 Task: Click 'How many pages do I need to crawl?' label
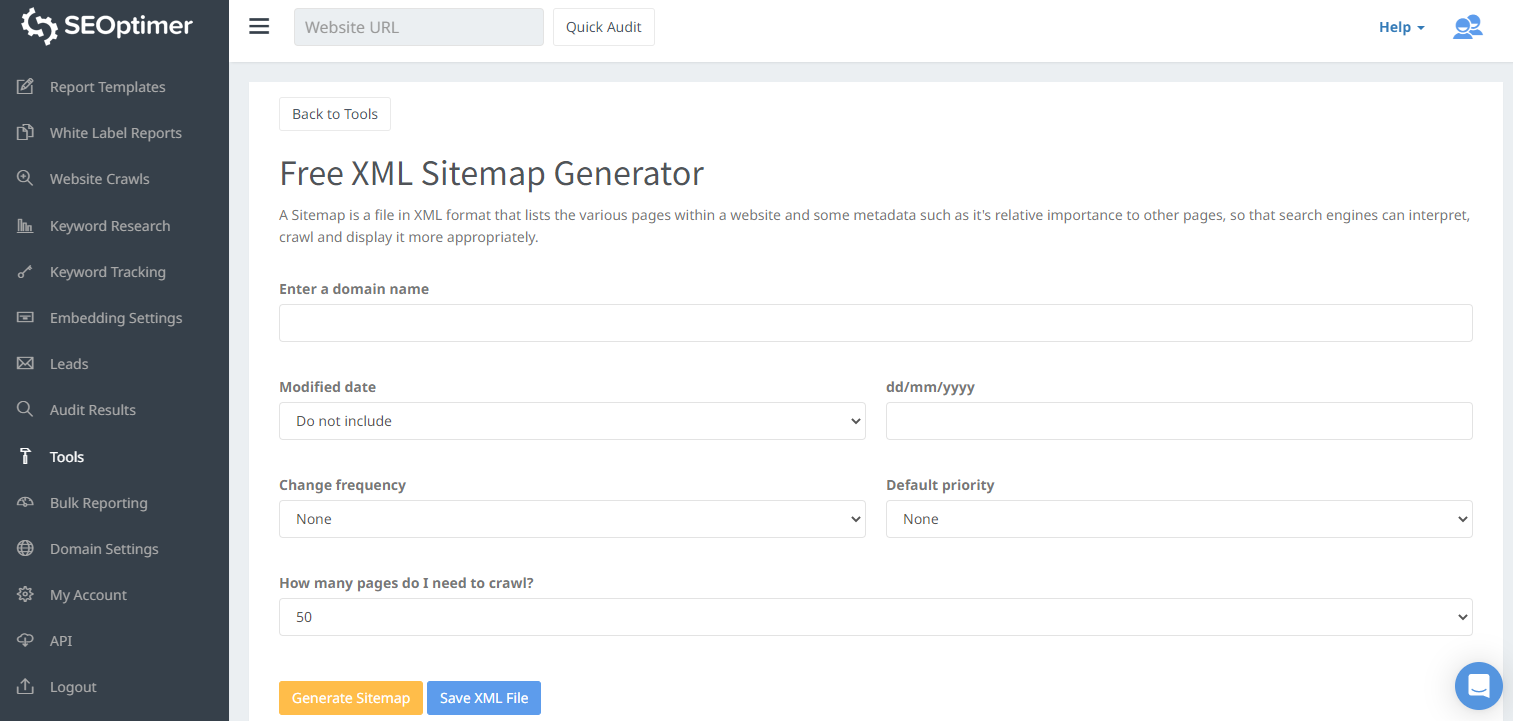407,583
